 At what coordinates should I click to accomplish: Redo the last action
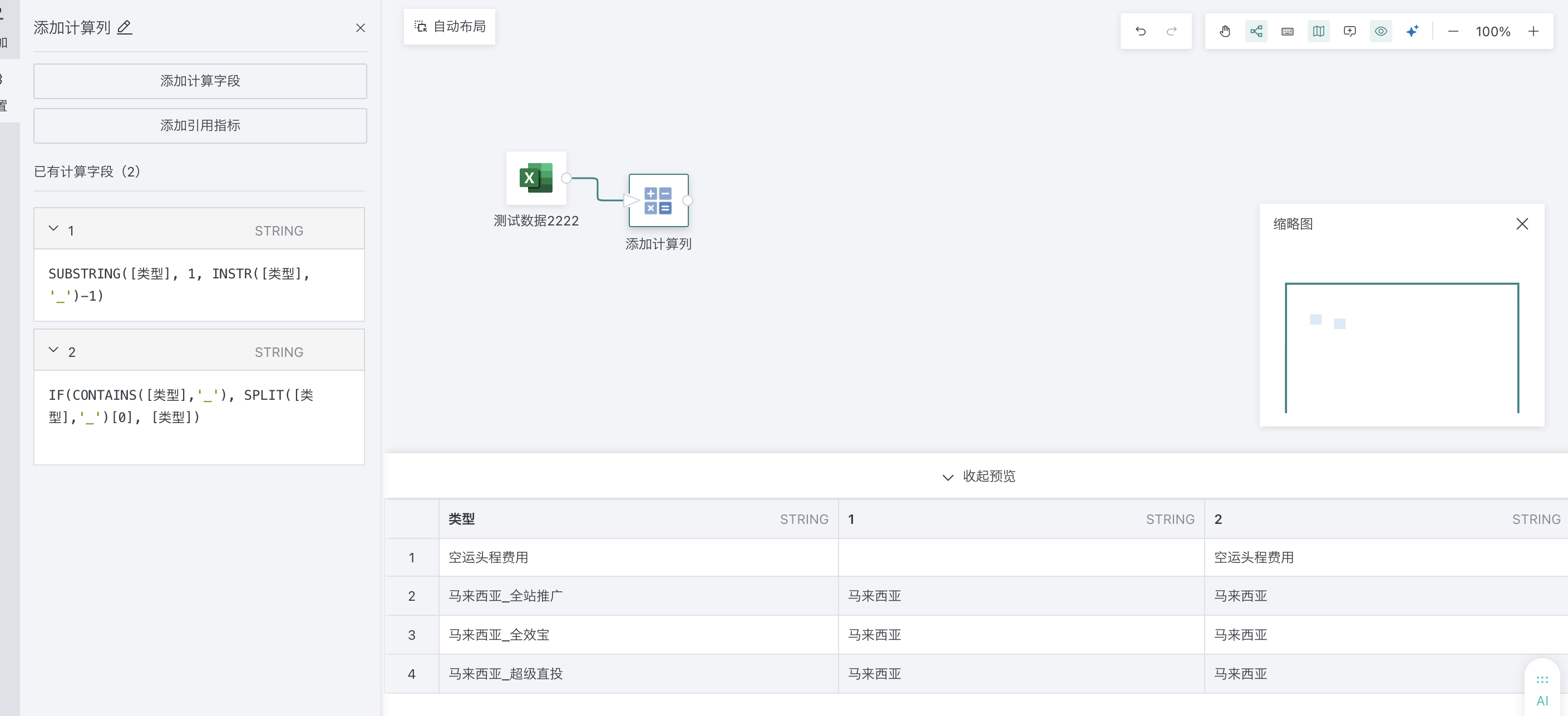click(x=1172, y=31)
